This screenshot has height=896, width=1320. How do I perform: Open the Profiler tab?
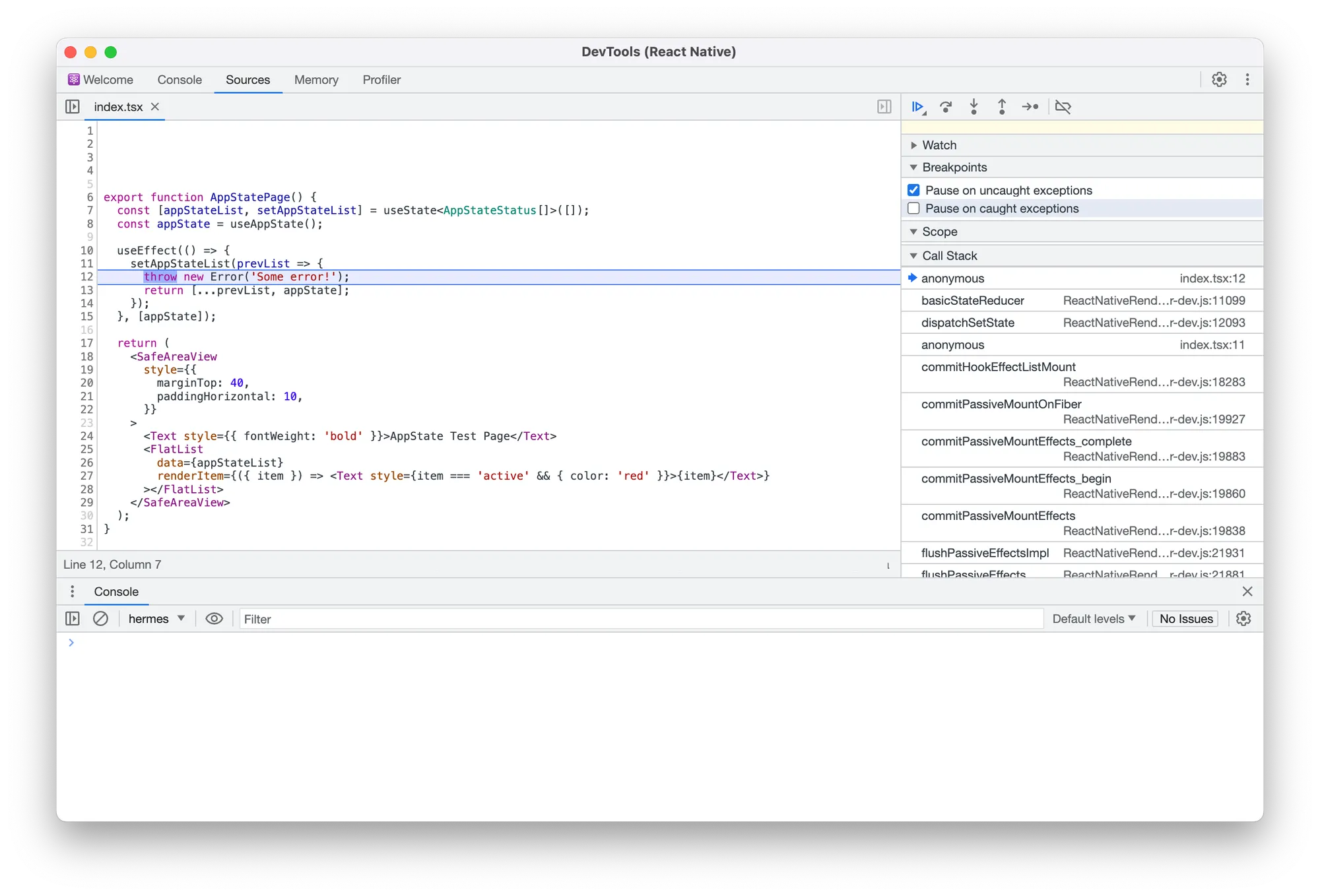381,80
